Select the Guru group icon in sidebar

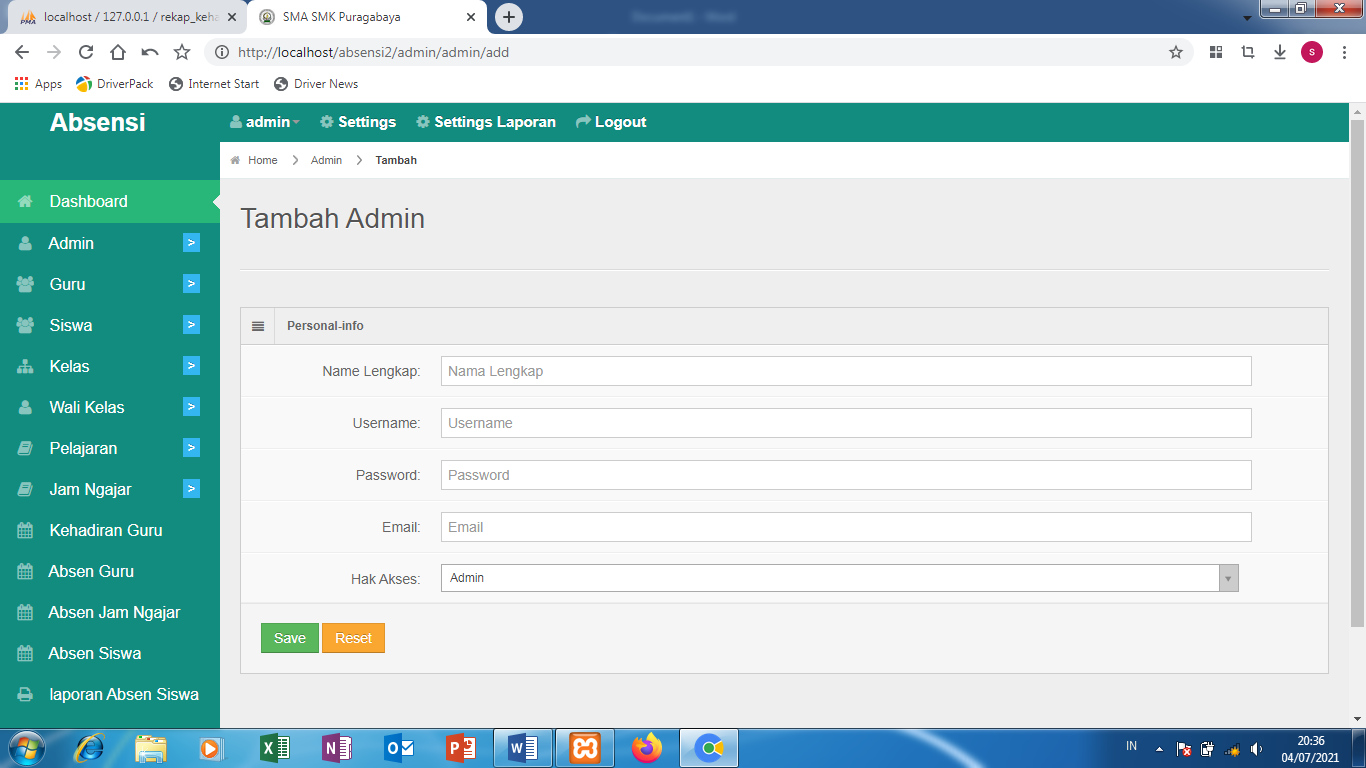(x=27, y=284)
